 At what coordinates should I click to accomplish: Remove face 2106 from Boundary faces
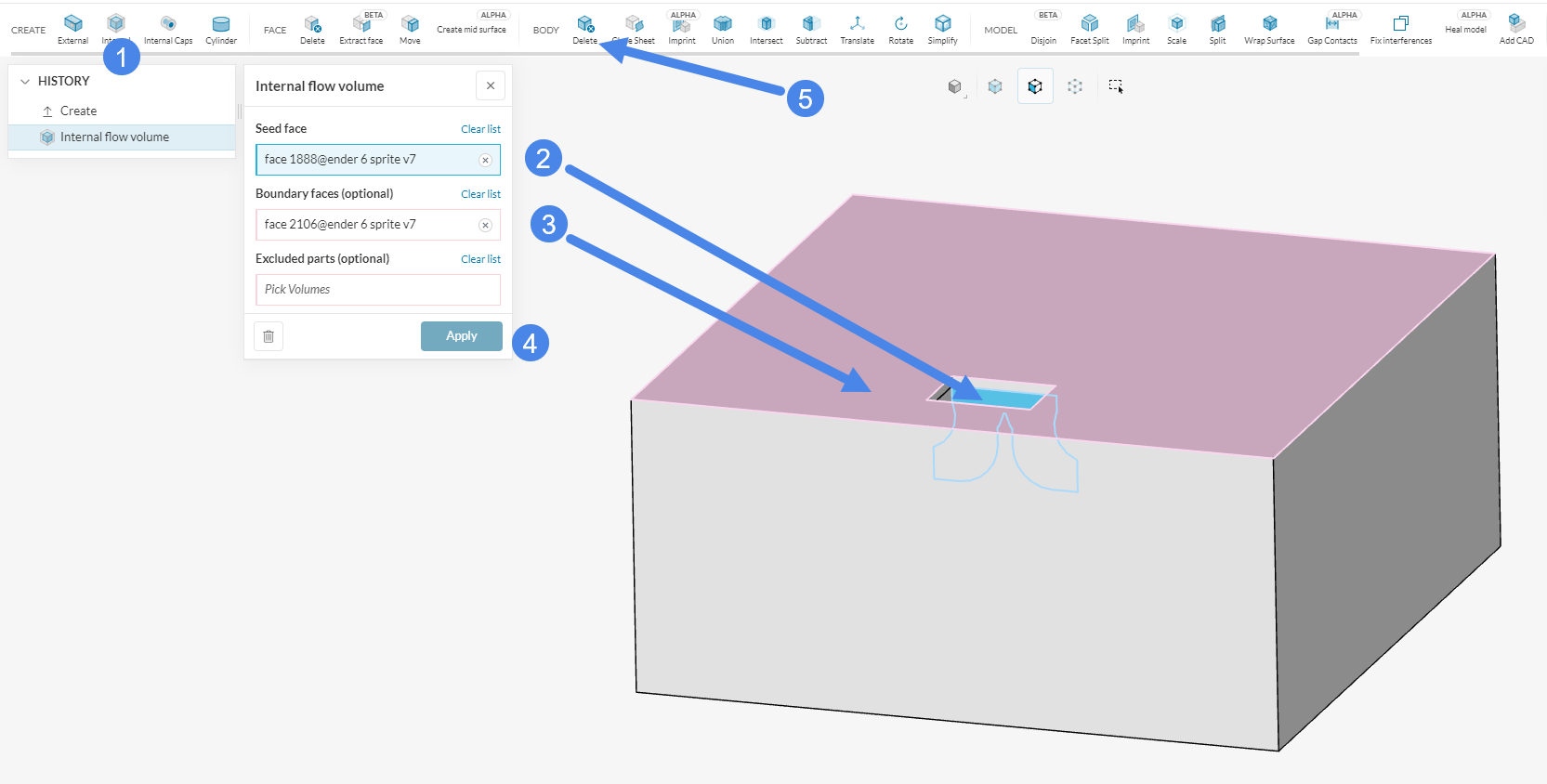[485, 225]
